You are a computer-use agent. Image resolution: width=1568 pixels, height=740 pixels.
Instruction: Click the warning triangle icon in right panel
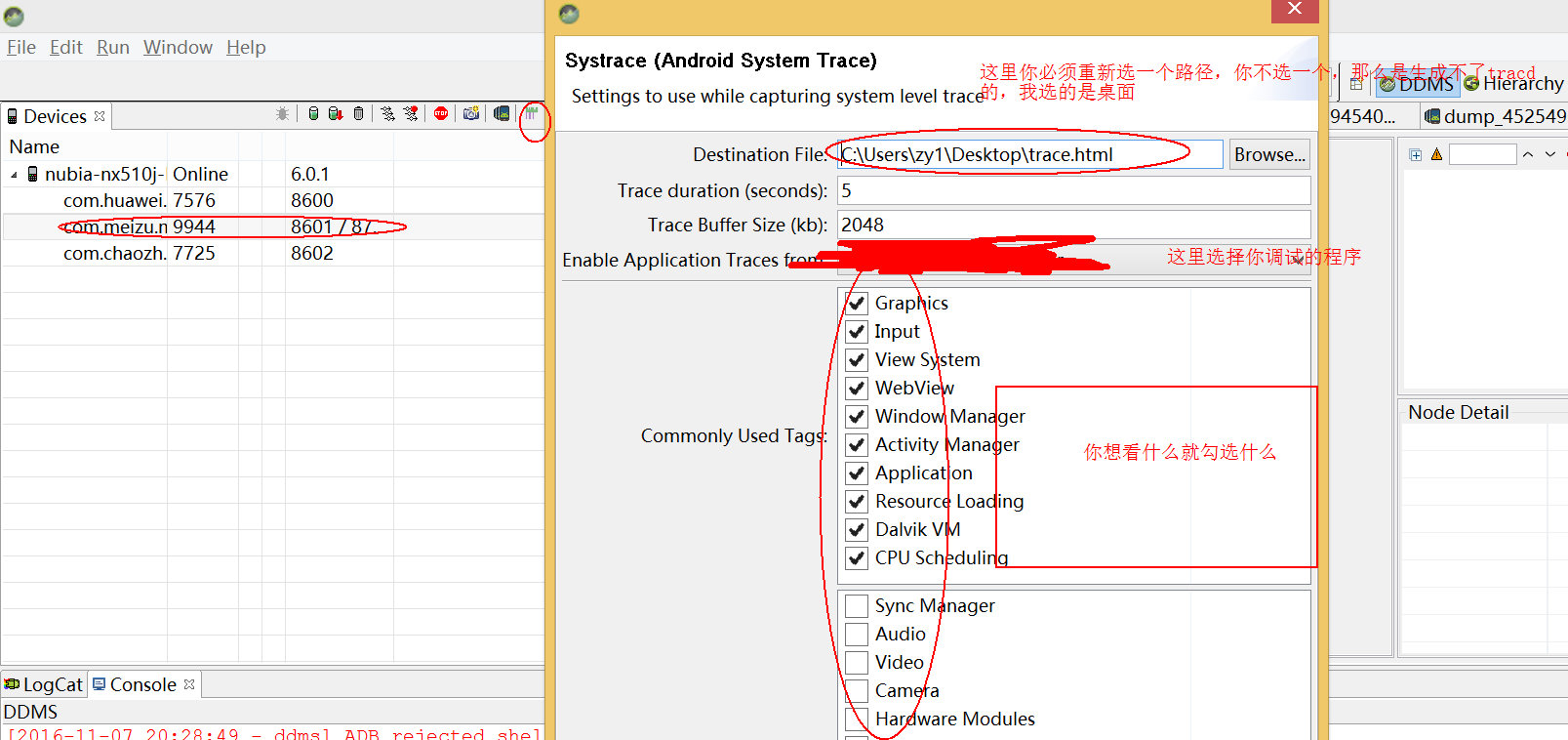pos(1436,154)
